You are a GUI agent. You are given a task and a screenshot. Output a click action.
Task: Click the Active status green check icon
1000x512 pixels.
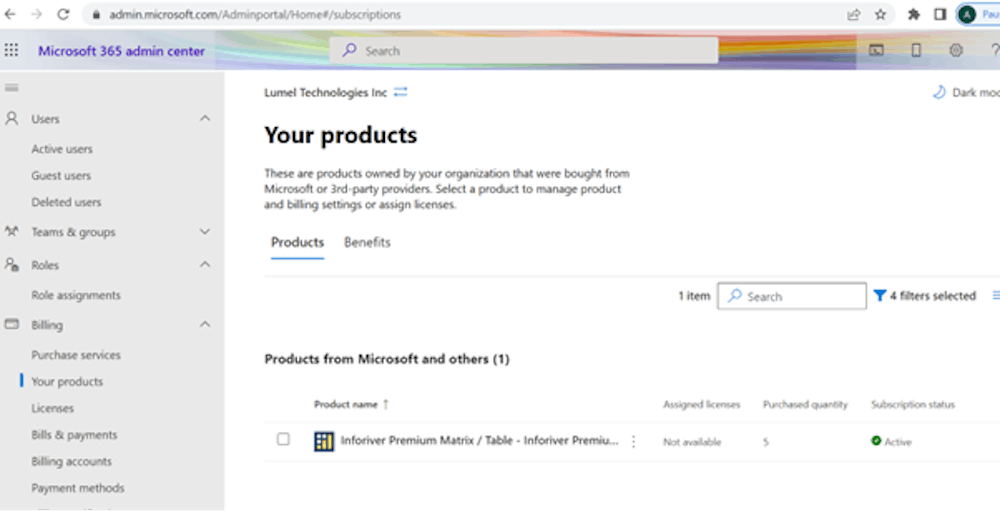click(x=876, y=441)
